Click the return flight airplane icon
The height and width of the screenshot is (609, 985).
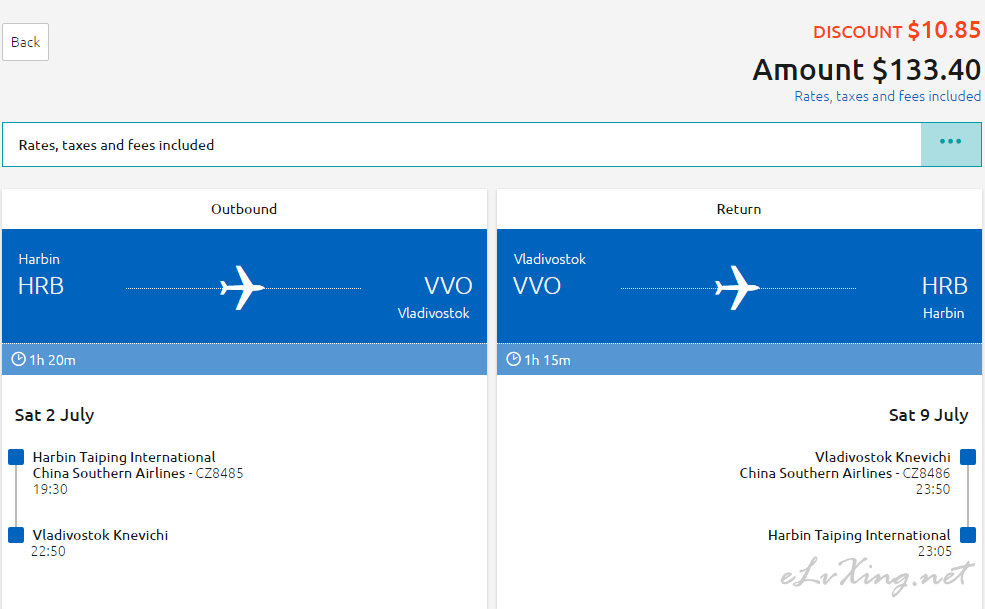pos(737,288)
